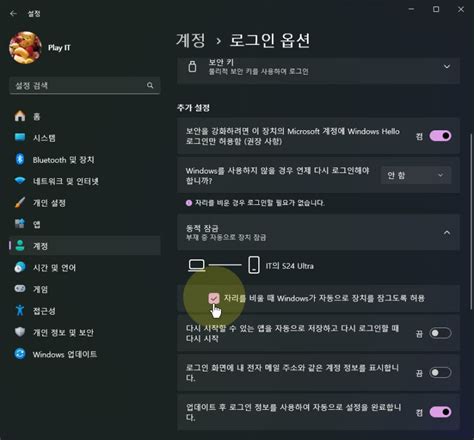Image resolution: width=474 pixels, height=440 pixels.
Task: Click the 개인 정보 및 보안 shield icon
Action: pos(20,332)
